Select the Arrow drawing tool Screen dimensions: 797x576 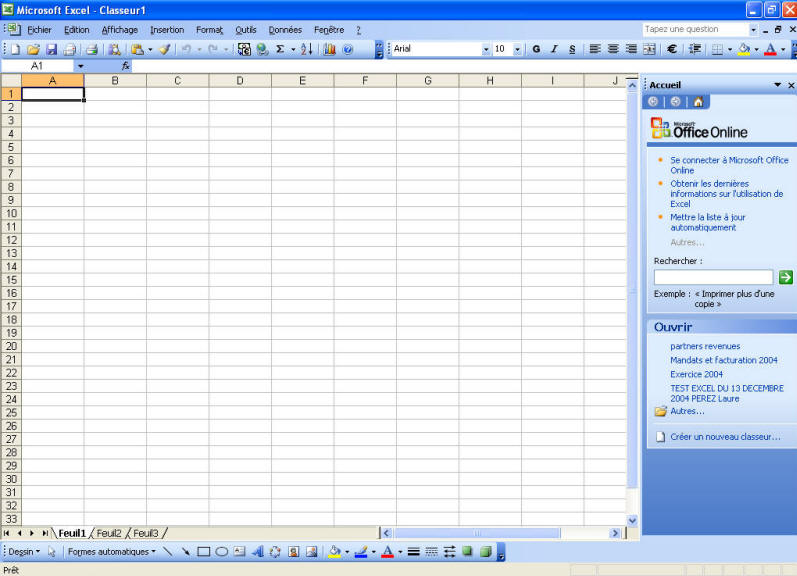[186, 552]
